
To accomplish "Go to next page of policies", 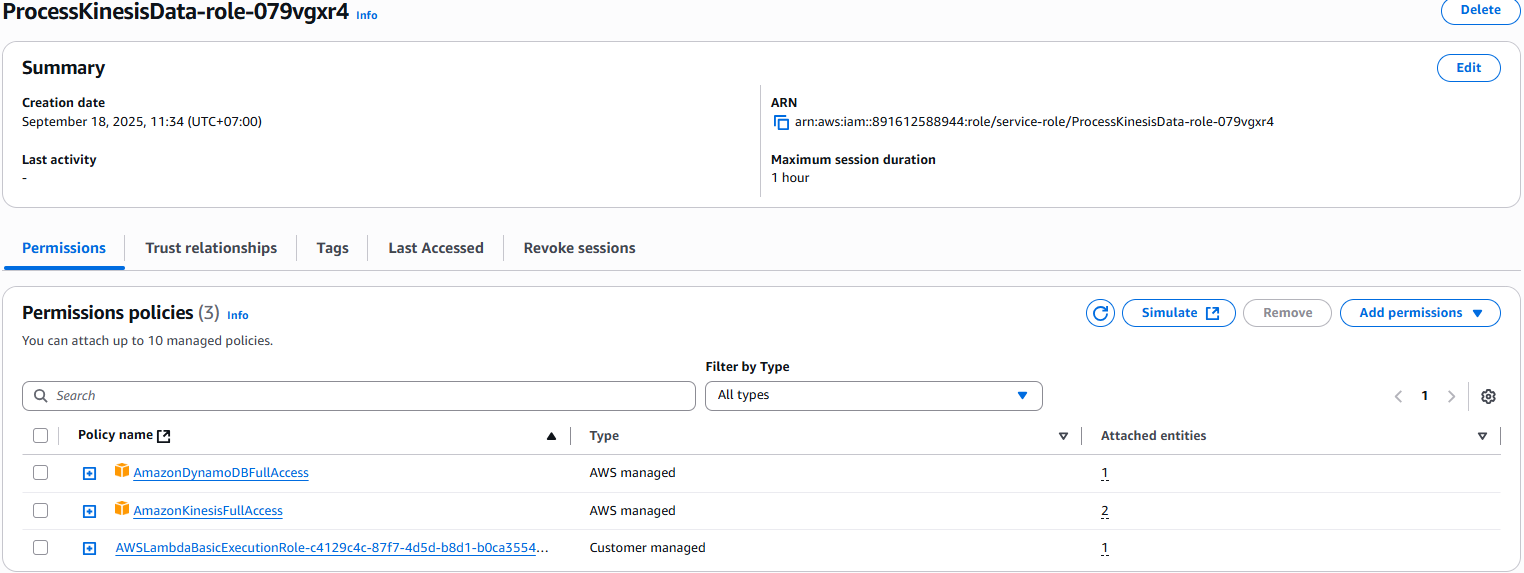I will 1451,396.
